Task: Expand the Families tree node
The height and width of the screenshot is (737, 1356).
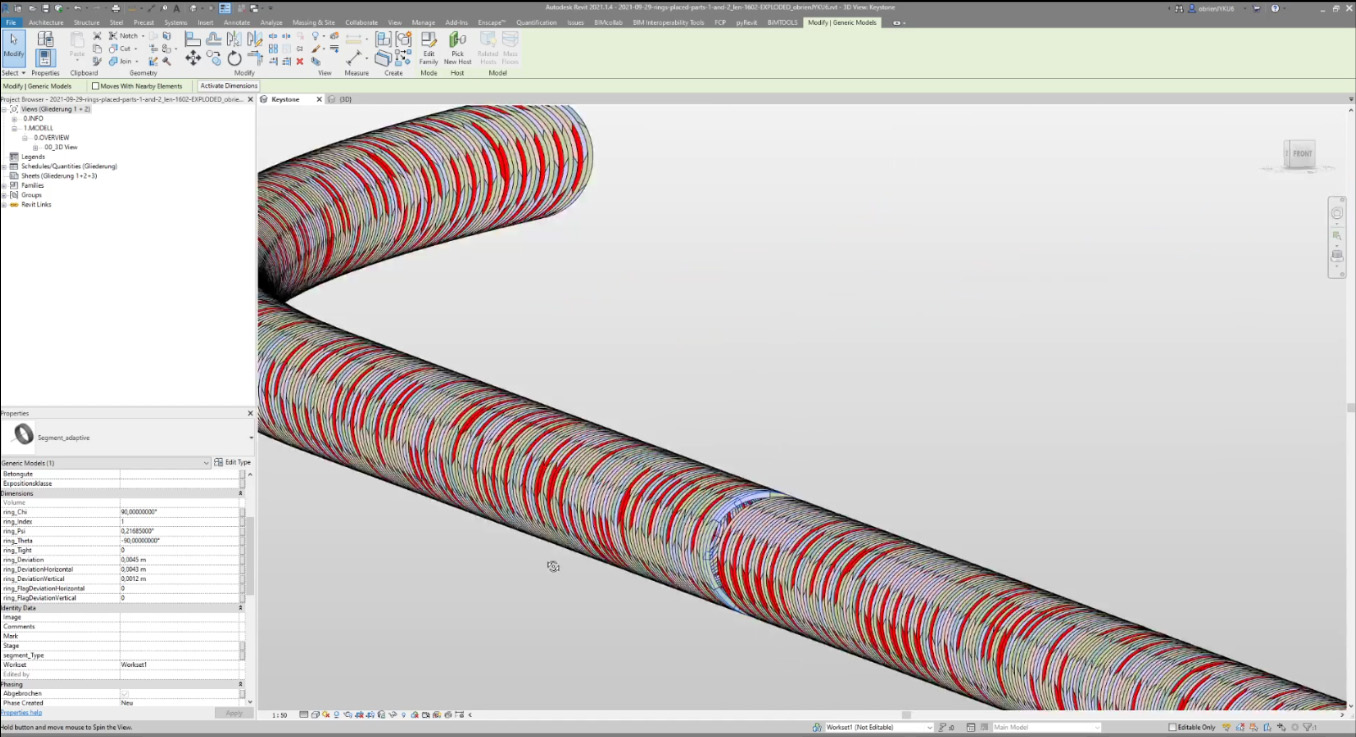Action: 4,185
